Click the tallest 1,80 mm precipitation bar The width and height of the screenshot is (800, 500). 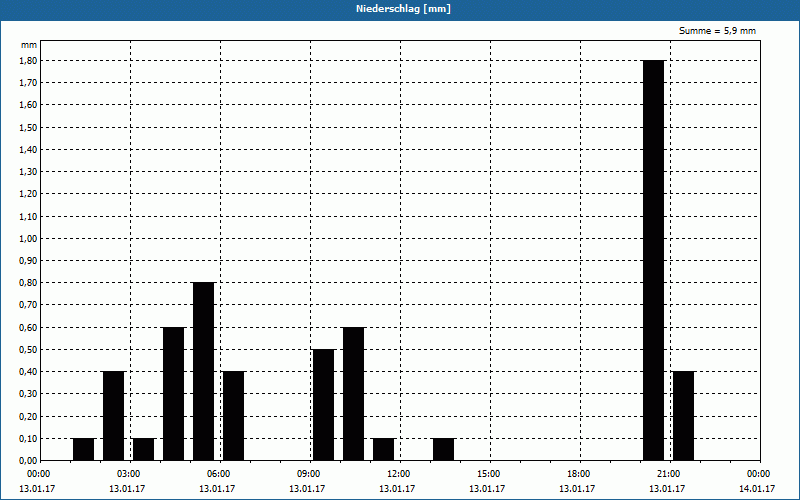pos(654,260)
